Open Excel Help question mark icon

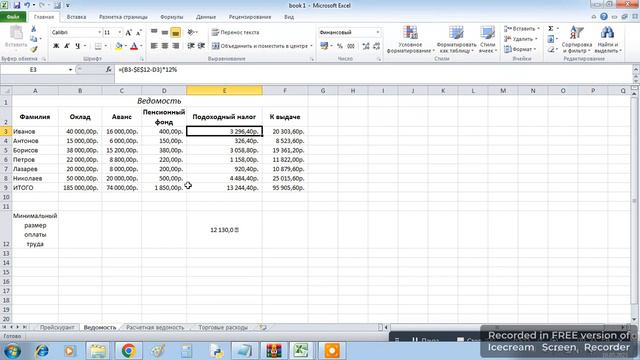pyautogui.click(x=604, y=17)
